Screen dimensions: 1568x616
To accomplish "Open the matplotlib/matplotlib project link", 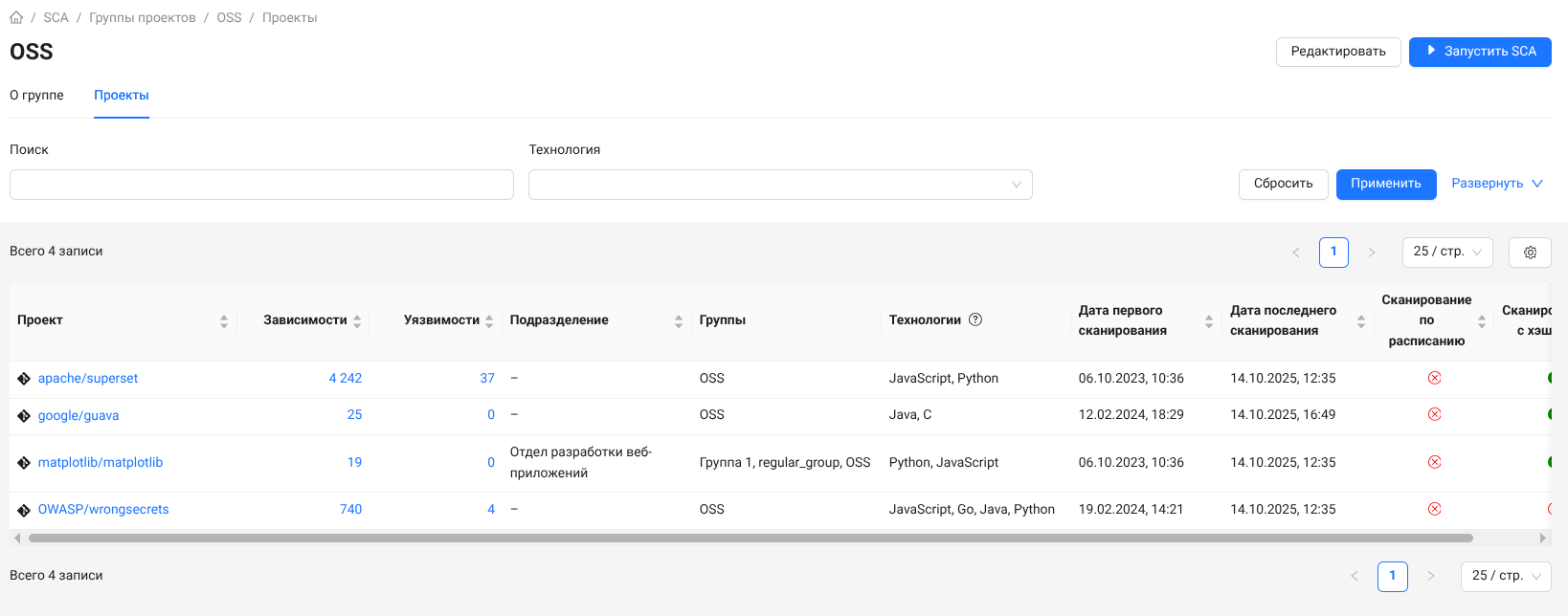I will (101, 463).
